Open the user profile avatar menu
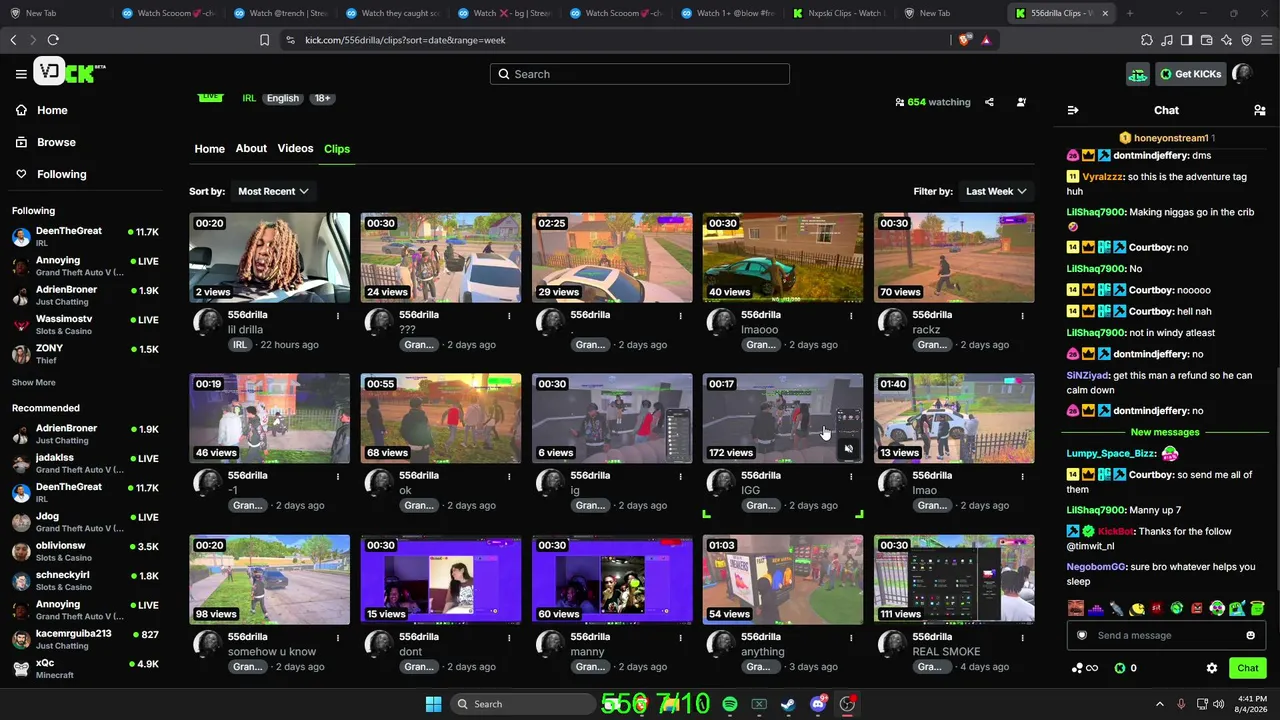This screenshot has width=1280, height=720. click(1242, 73)
